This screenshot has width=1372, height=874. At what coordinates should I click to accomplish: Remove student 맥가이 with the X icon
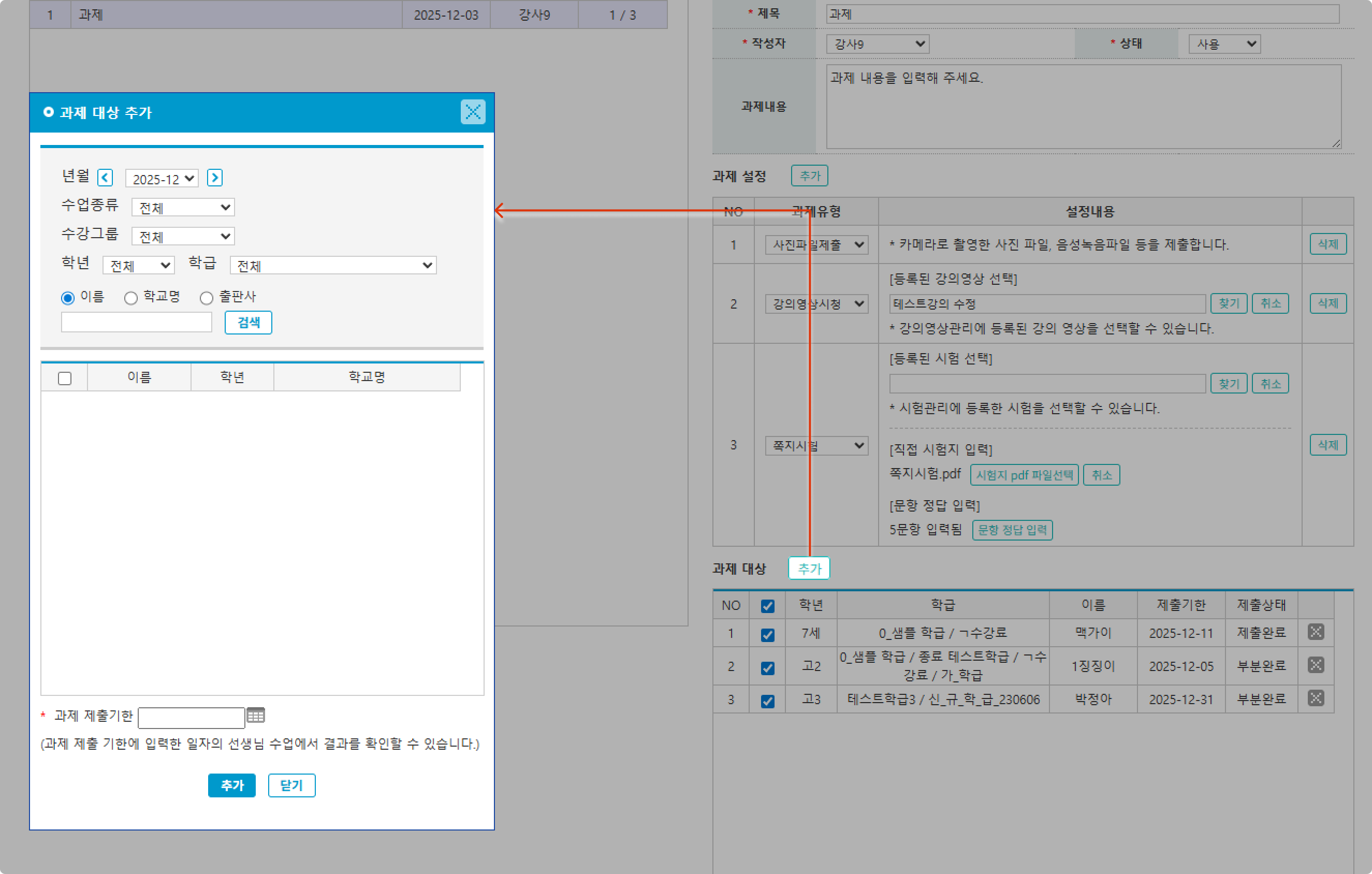(1316, 632)
